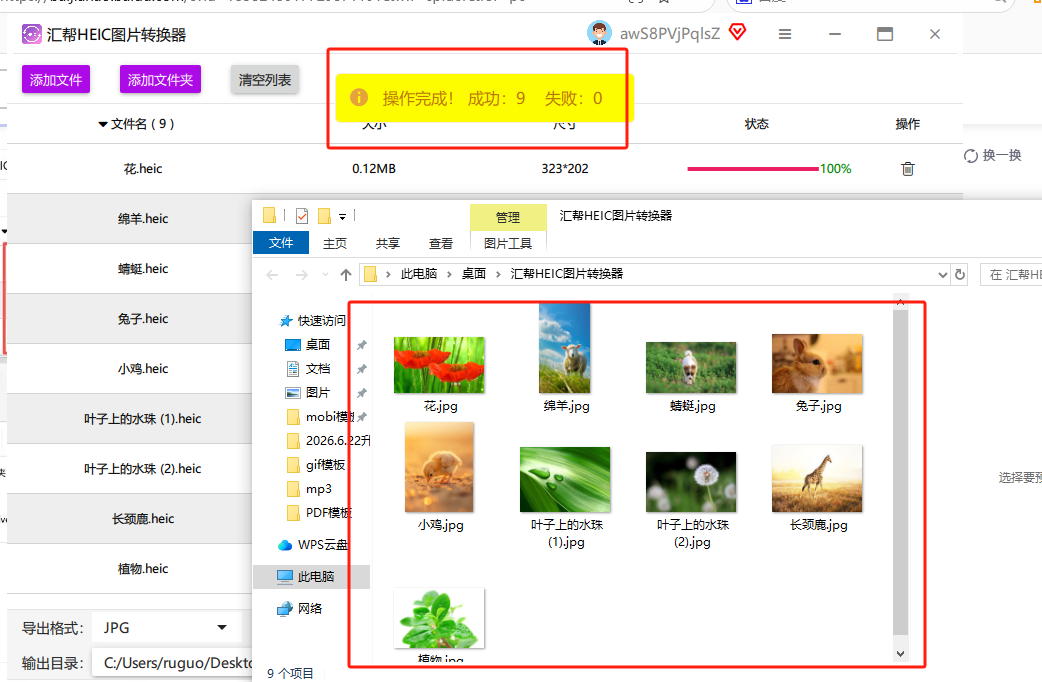This screenshot has width=1042, height=682.
Task: Select the 长颈鹿.heic row
Action: (x=130, y=518)
